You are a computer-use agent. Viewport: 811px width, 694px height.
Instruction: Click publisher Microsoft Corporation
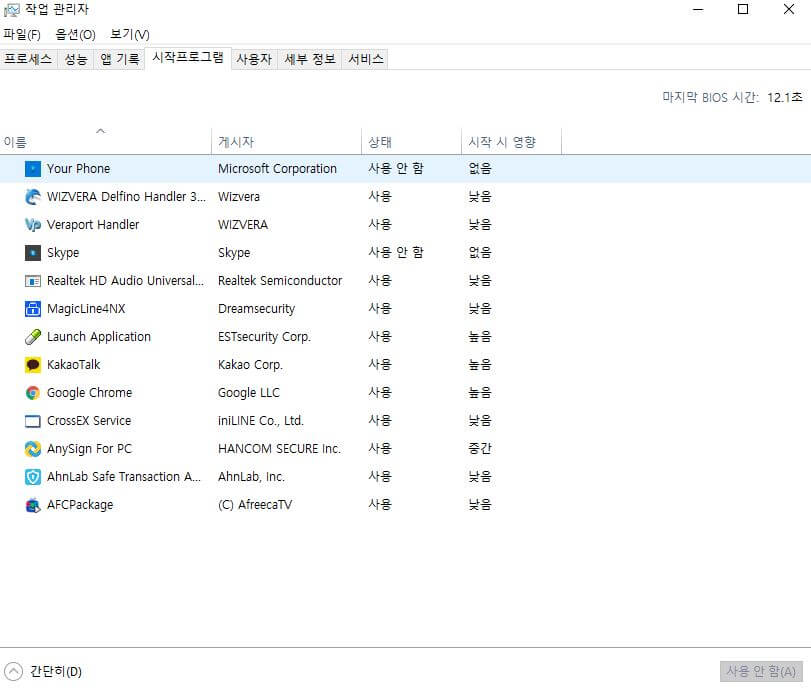click(x=277, y=169)
